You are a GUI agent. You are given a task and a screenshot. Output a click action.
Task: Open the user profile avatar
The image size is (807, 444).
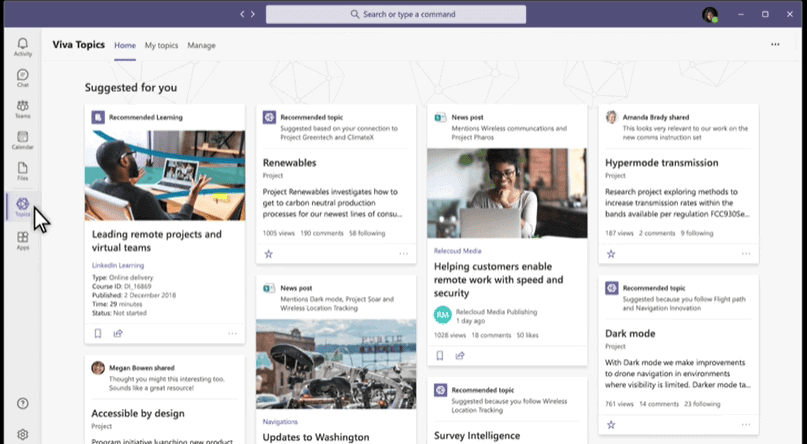pos(710,14)
